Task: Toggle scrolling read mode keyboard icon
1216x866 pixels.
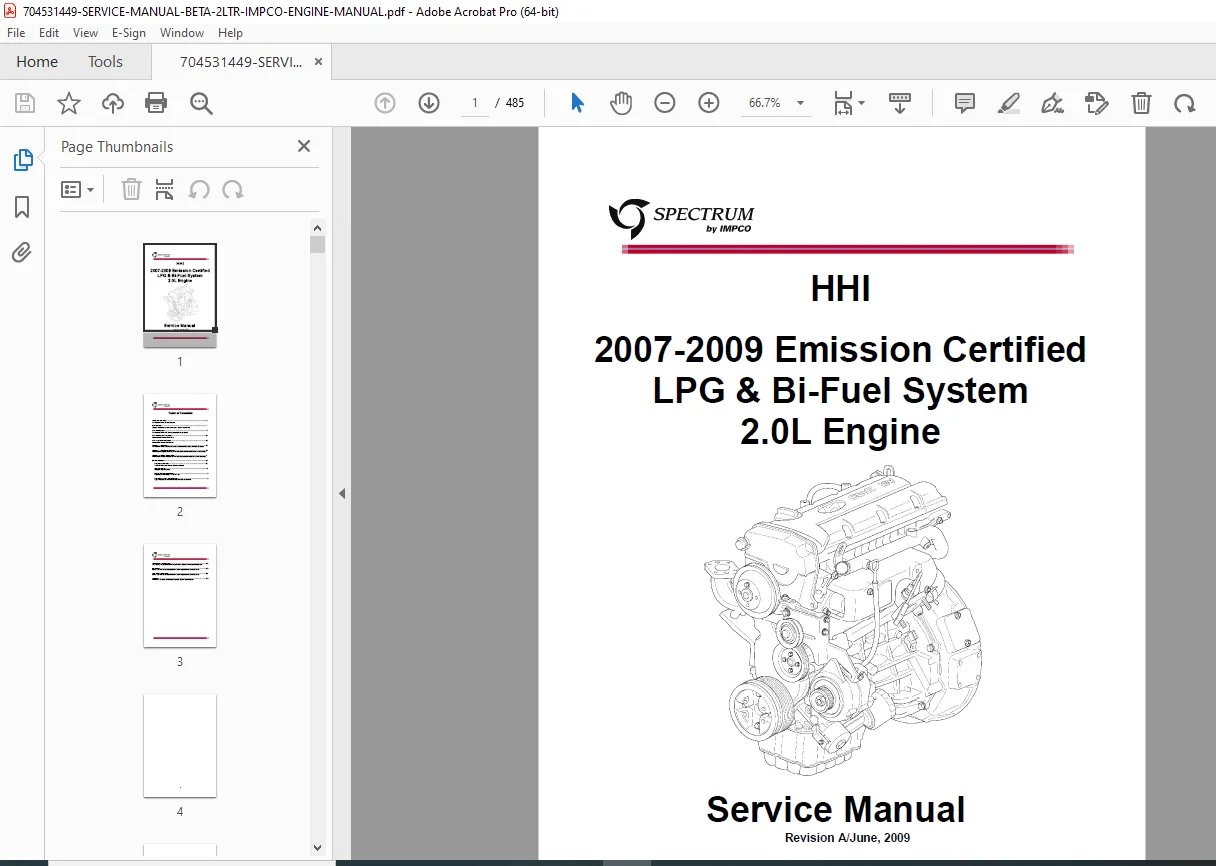Action: coord(900,103)
